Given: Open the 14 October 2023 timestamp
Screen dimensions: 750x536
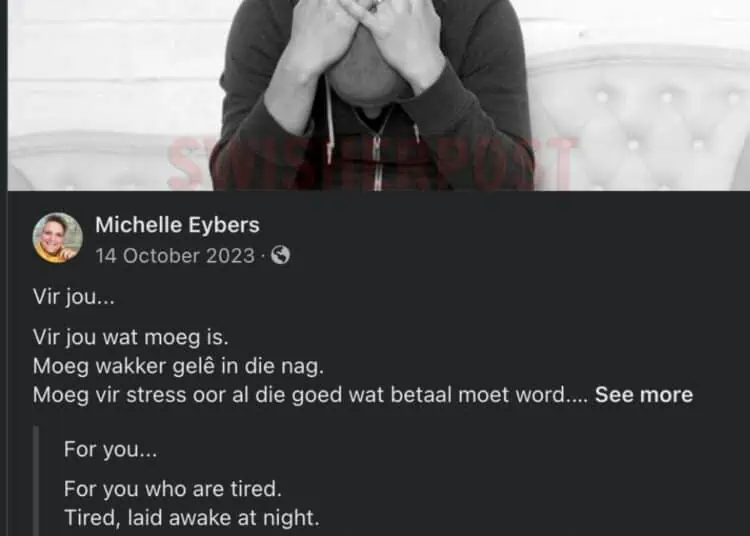Looking at the screenshot, I should click(175, 256).
